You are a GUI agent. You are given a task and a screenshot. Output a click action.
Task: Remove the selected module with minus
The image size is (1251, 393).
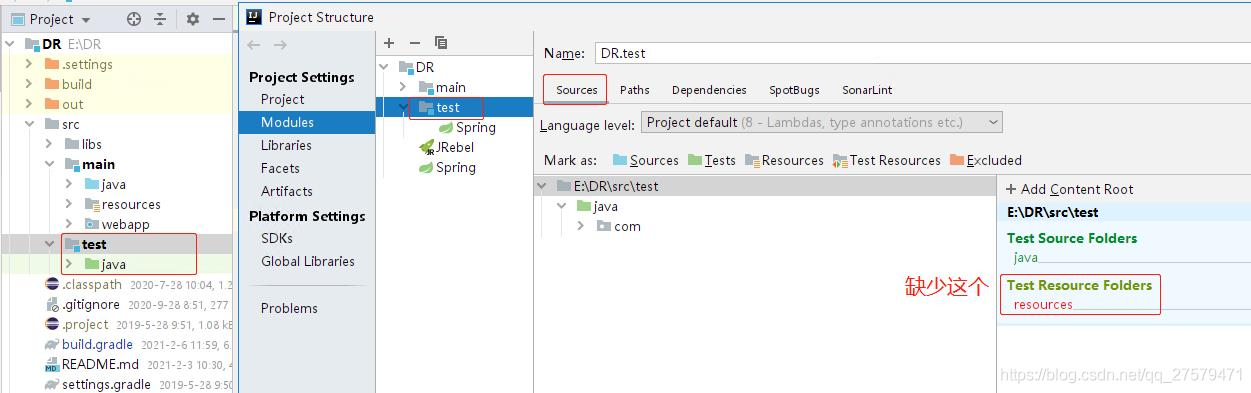pos(415,43)
